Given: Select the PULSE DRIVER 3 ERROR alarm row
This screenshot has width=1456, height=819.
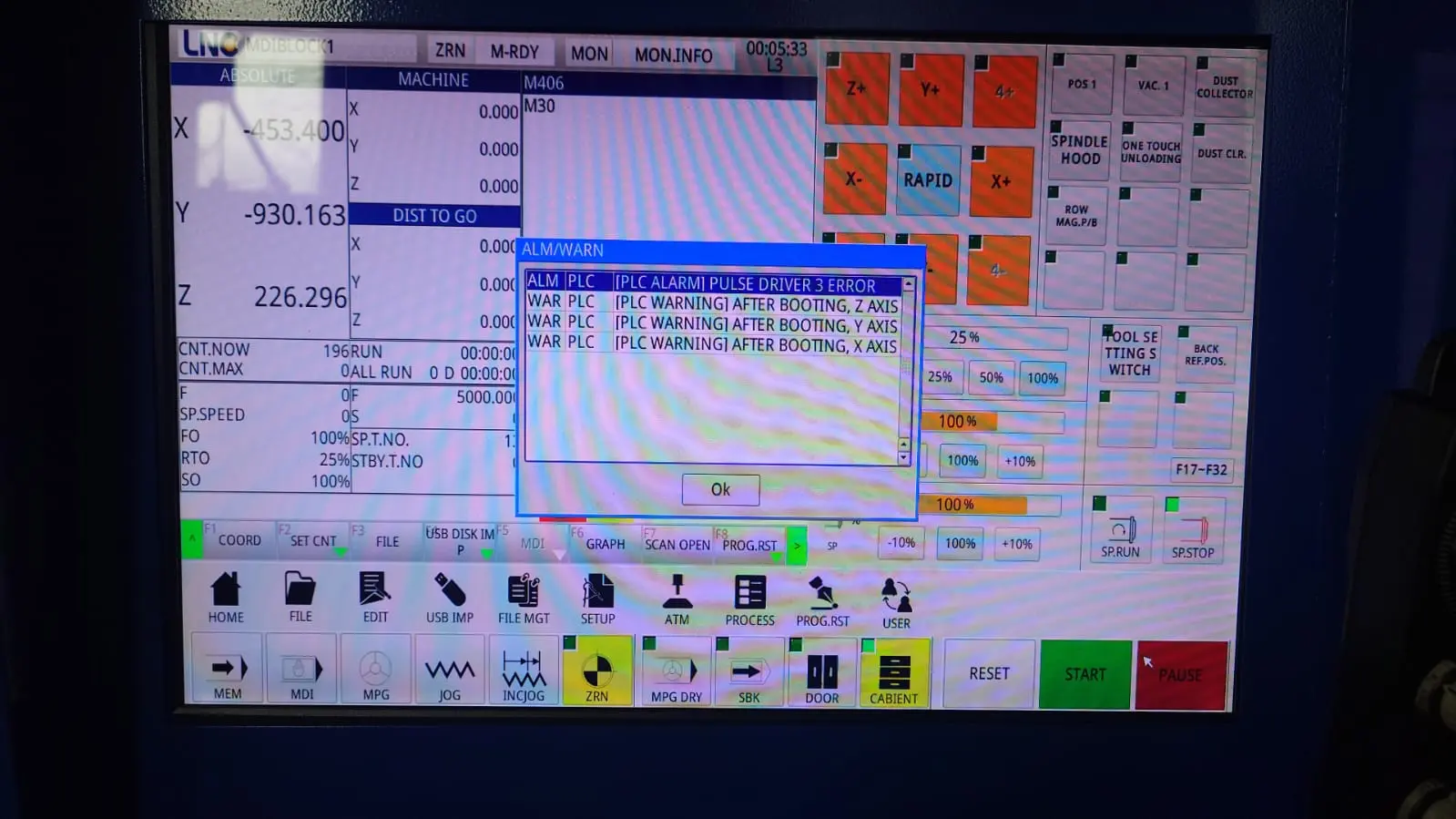Looking at the screenshot, I should point(715,283).
